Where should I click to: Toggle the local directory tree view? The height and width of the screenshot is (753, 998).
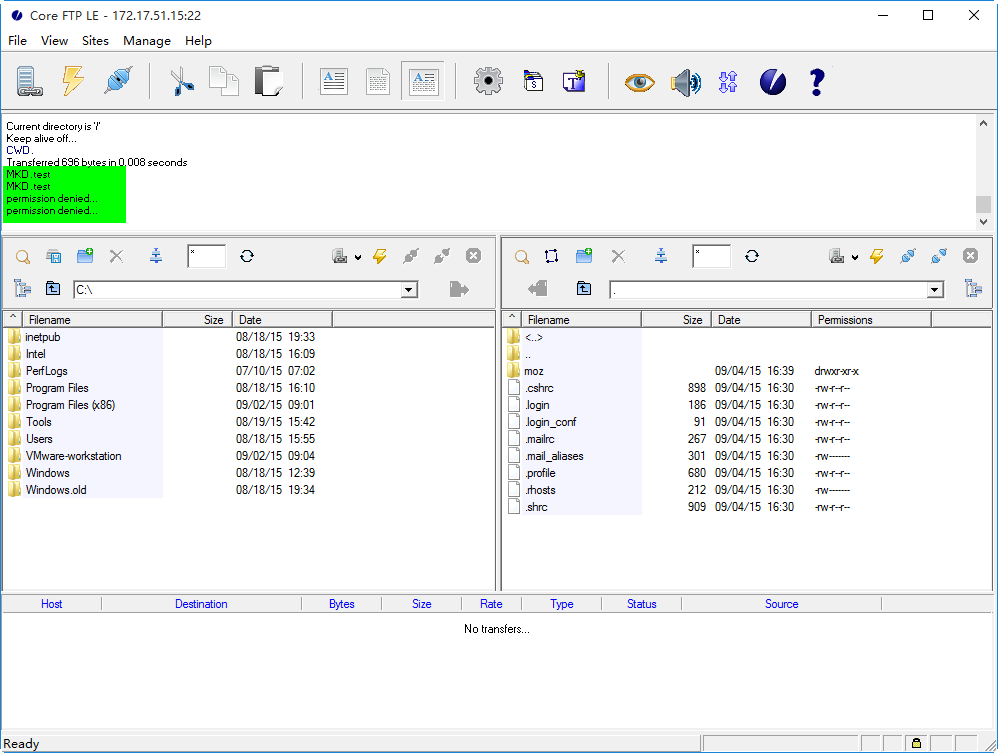(22, 289)
